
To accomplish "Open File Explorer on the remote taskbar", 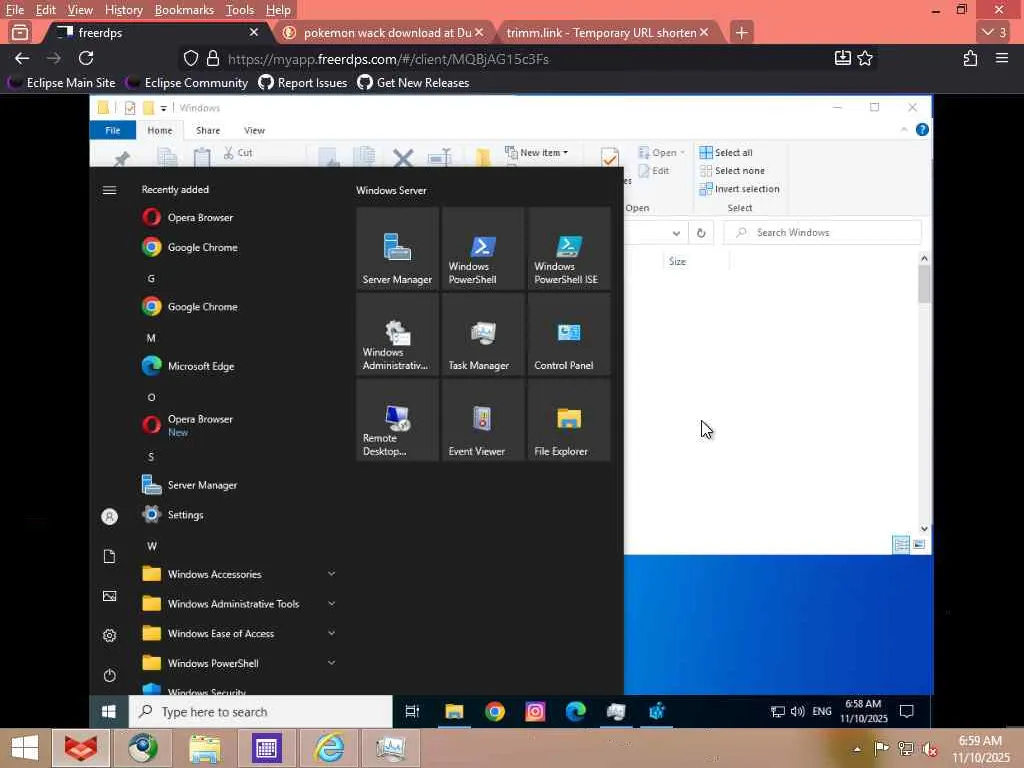I will coord(454,711).
